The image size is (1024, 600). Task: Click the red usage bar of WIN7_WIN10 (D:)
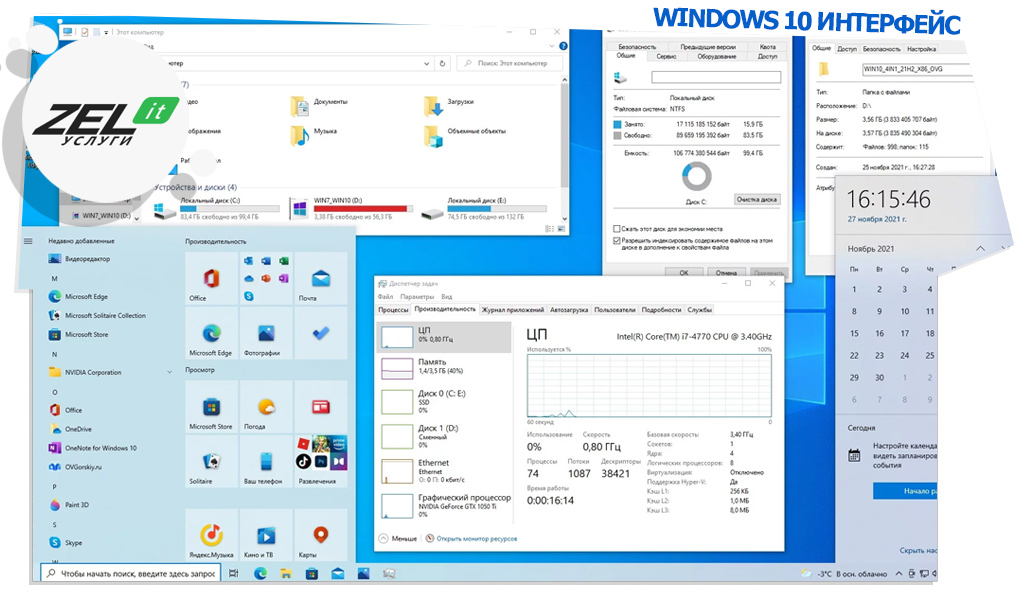(364, 209)
